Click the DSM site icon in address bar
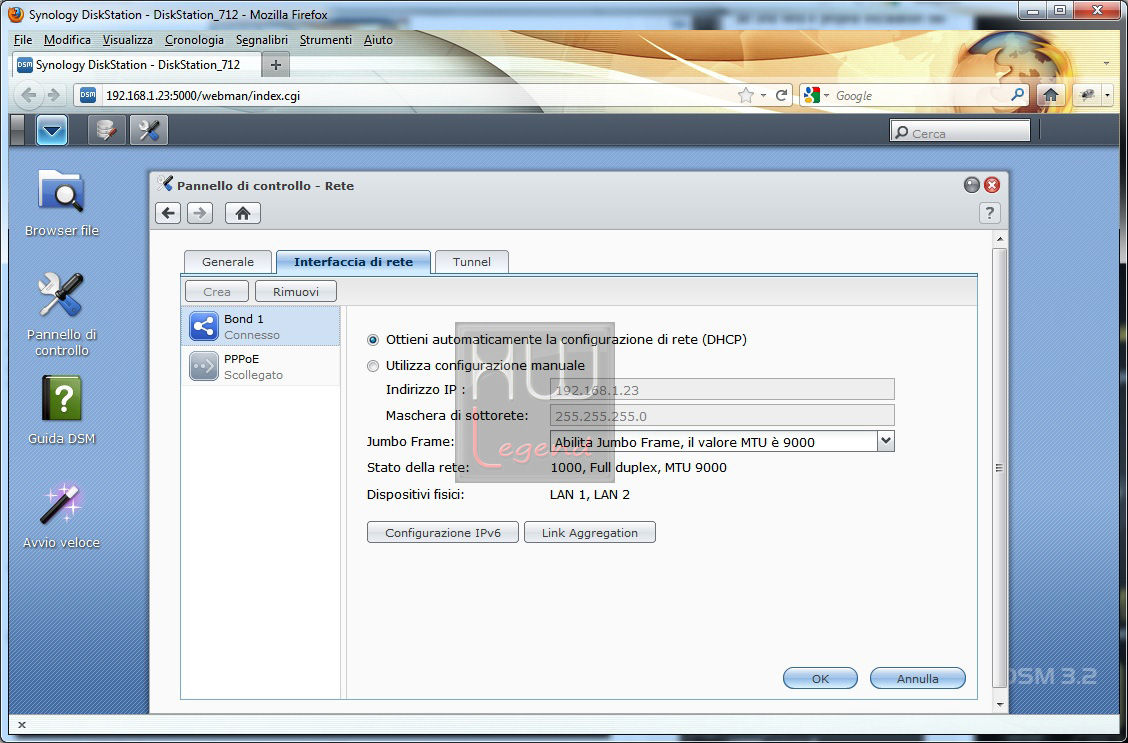1128x743 pixels. click(88, 95)
